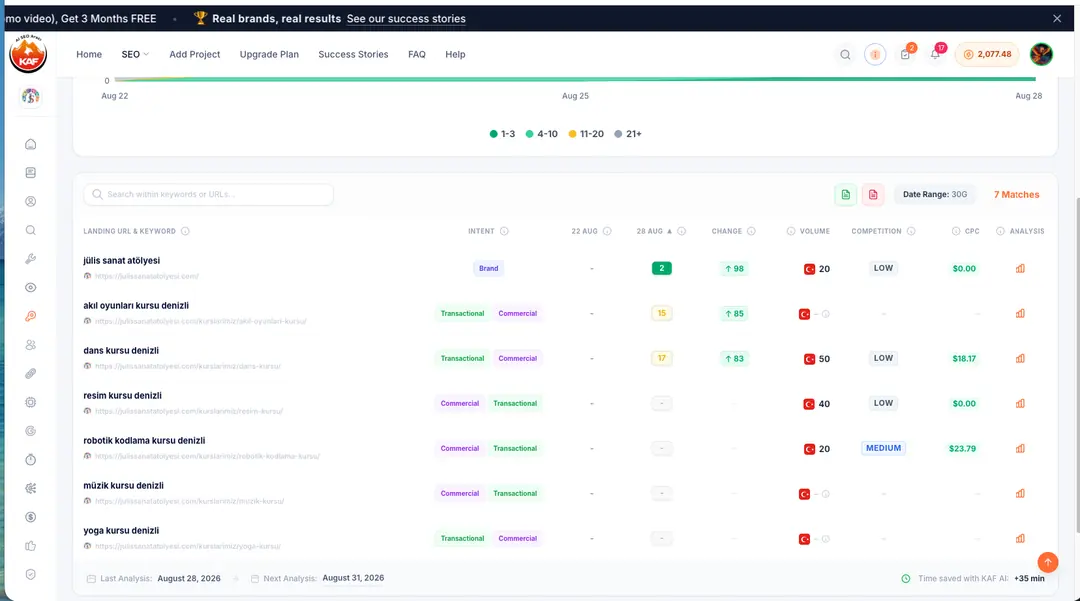Click the search within keywords field
This screenshot has width=1080, height=601.
209,195
